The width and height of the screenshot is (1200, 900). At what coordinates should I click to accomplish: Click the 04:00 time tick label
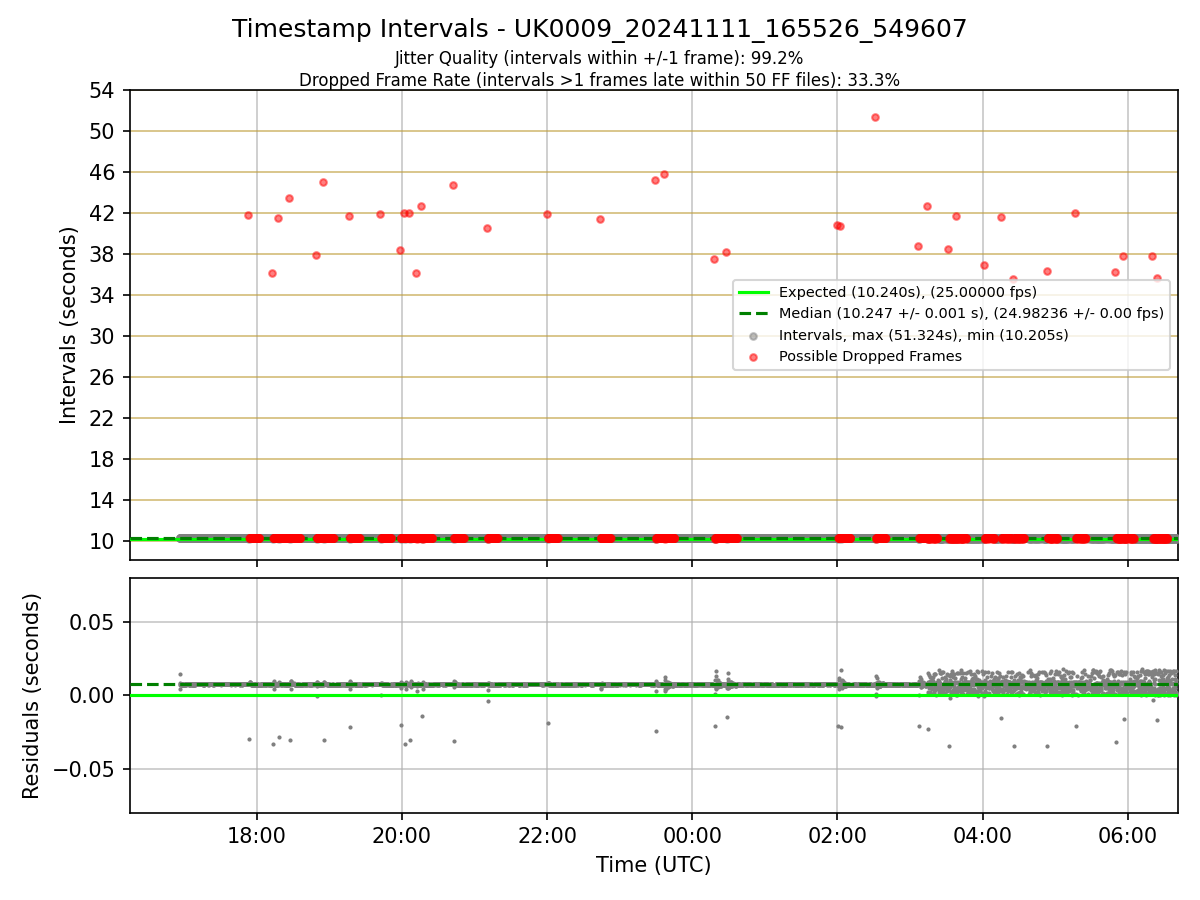tap(983, 835)
